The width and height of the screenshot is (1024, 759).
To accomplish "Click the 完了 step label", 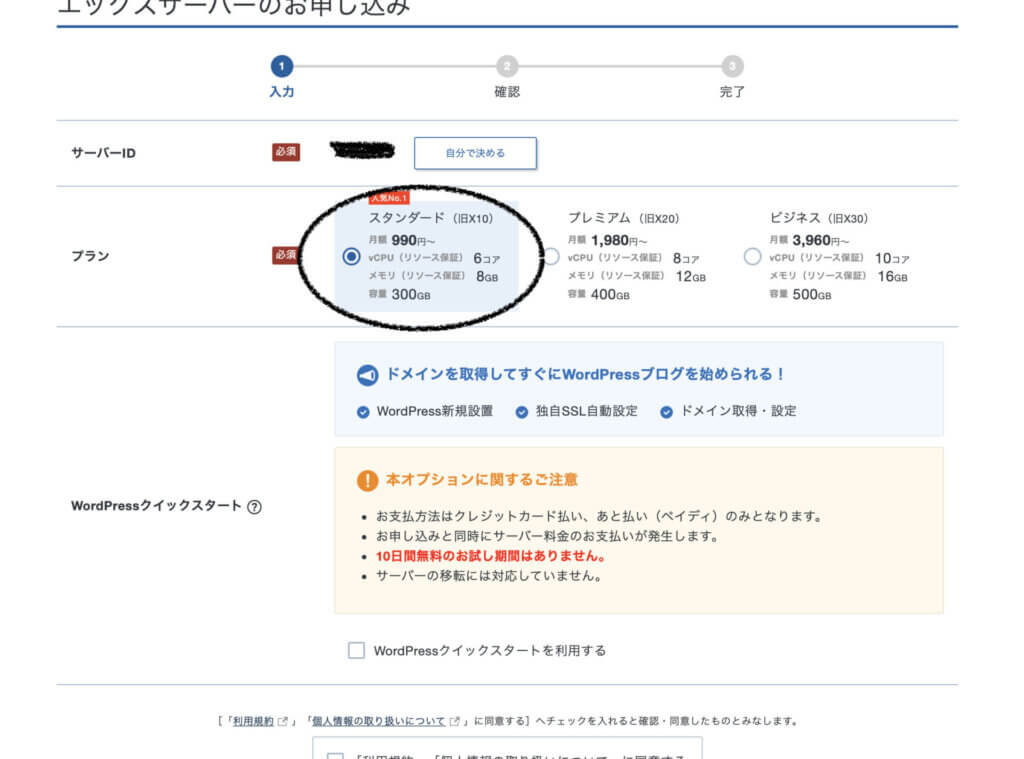I will (x=732, y=92).
